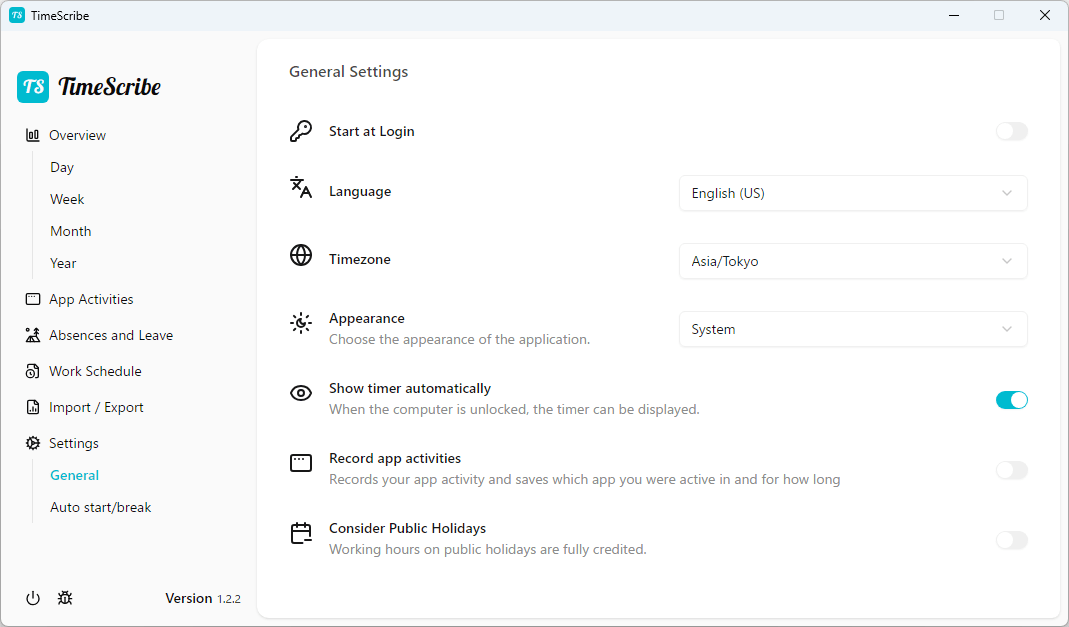Click the Import / Export file icon

[32, 408]
